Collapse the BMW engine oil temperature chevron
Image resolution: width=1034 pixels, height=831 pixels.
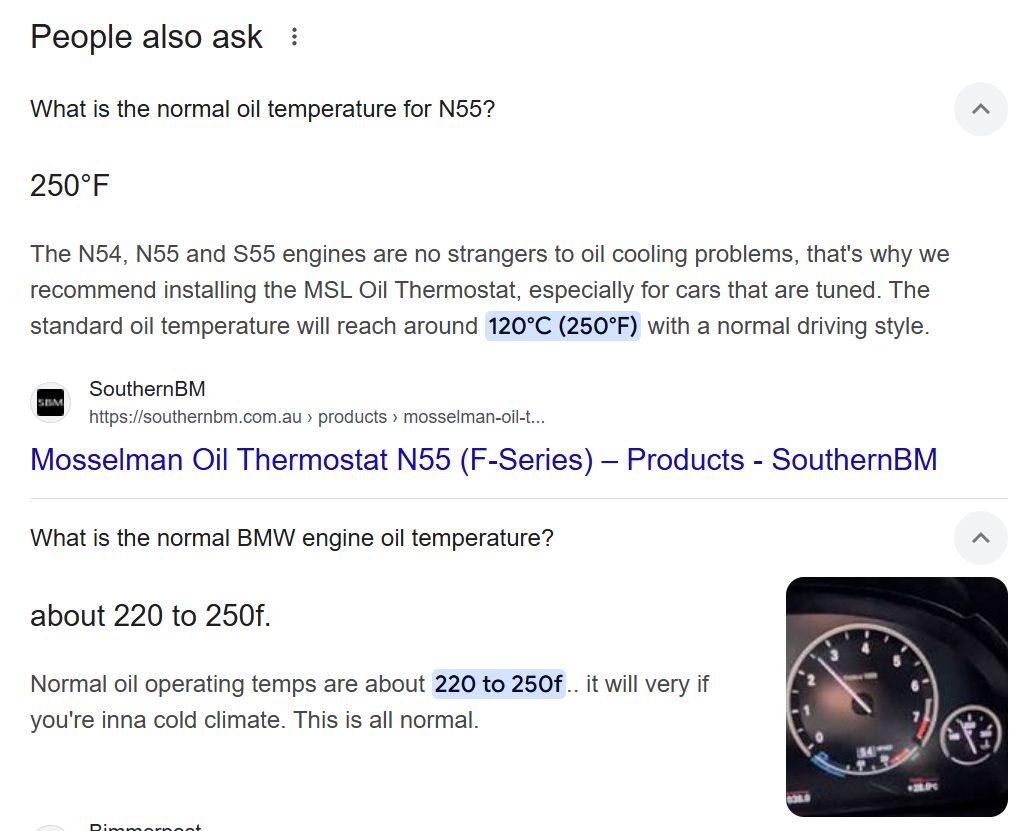[981, 538]
